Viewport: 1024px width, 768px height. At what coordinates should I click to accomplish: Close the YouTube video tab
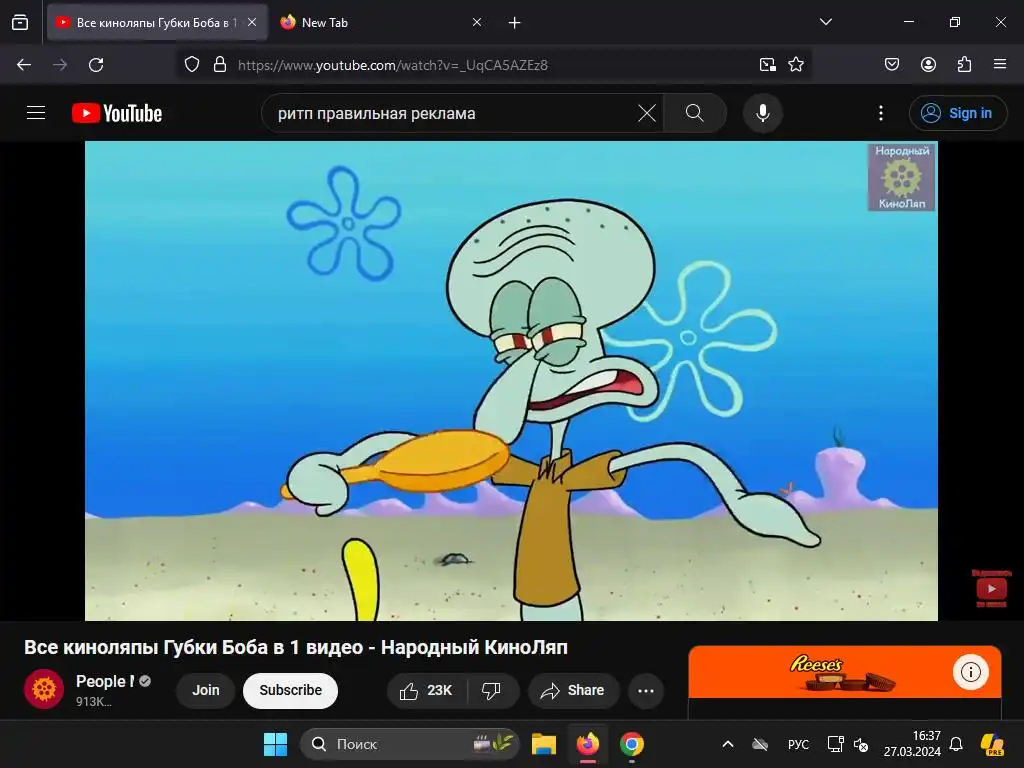point(252,22)
